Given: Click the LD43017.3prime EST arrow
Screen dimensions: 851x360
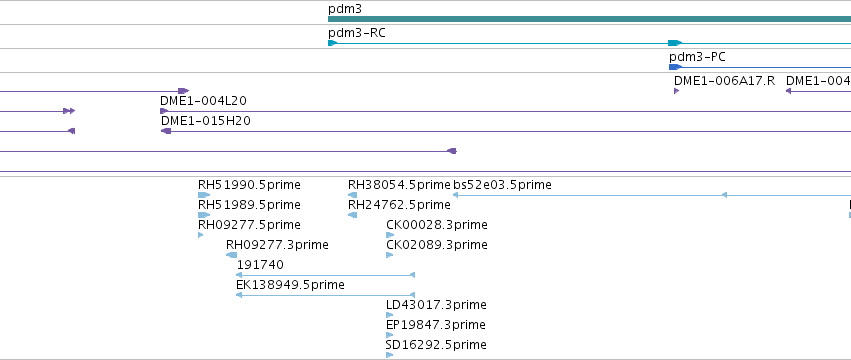Looking at the screenshot, I should click(x=389, y=315).
